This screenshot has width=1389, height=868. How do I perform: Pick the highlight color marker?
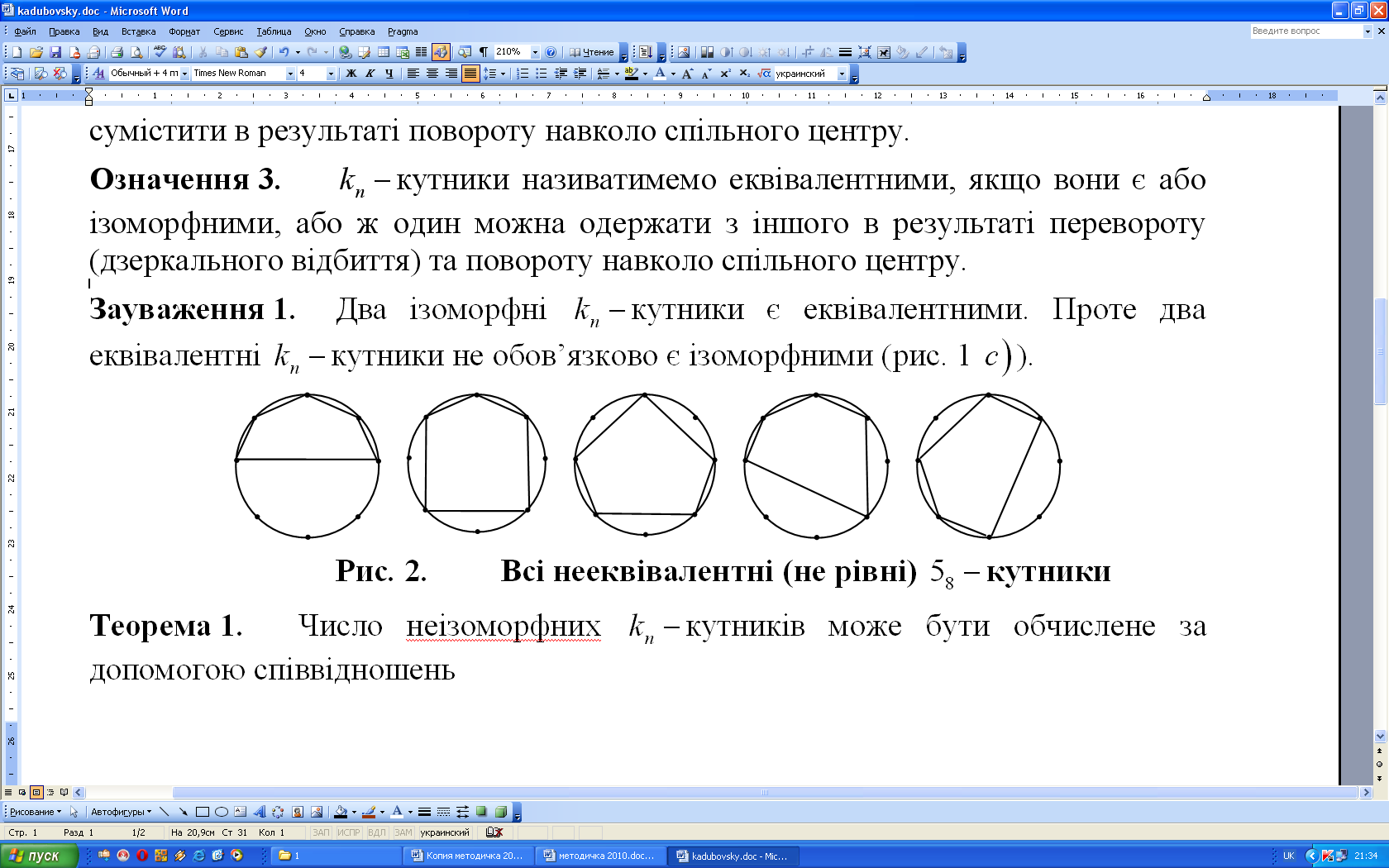632,74
